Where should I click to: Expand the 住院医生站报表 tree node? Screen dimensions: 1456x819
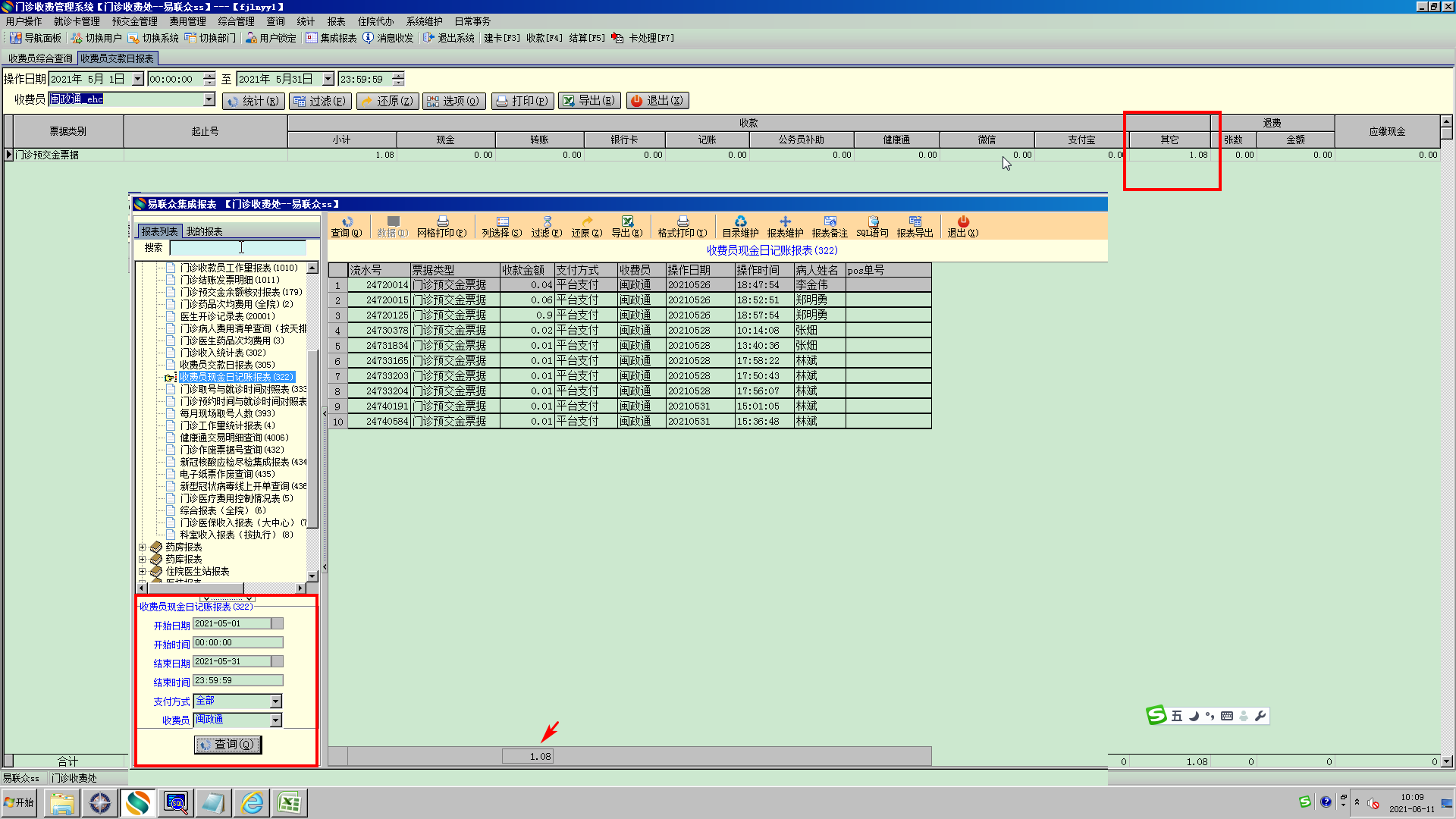click(142, 571)
